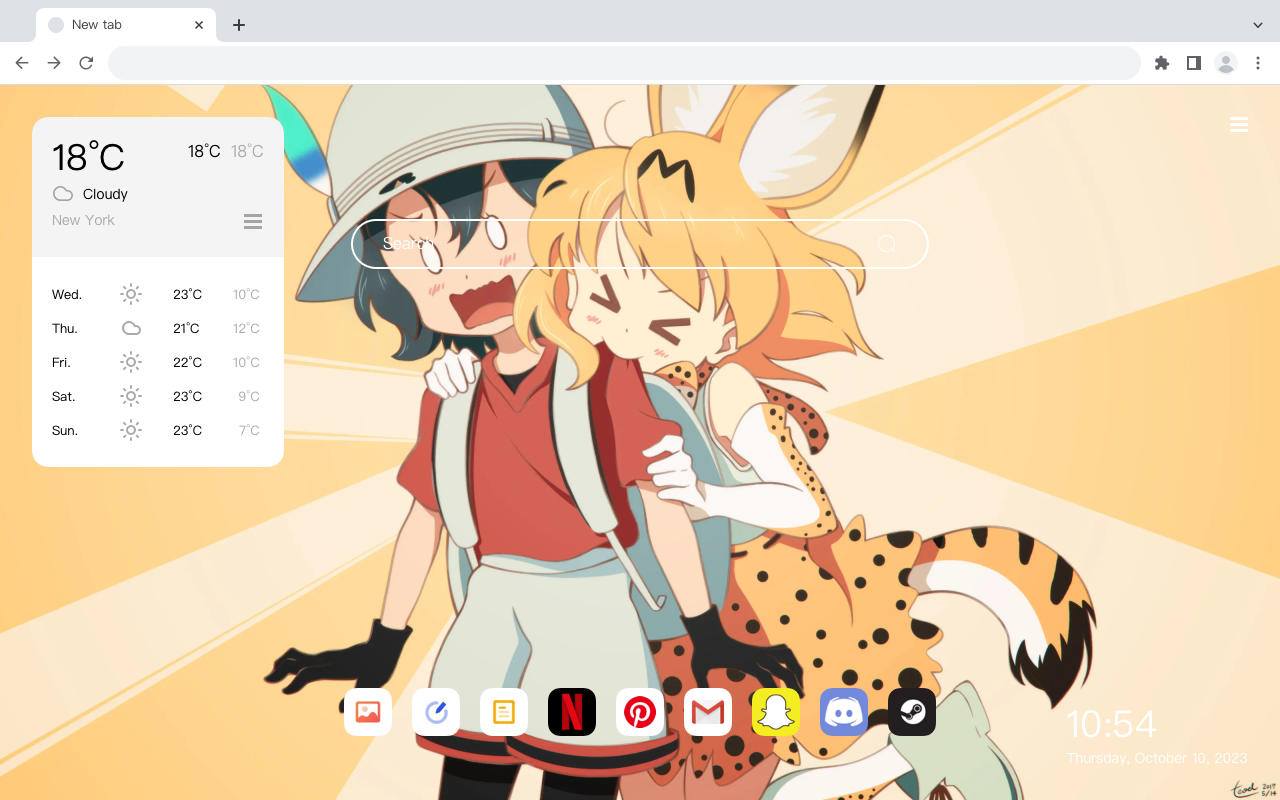
Task: Open the wallpaper gallery shortcut icon
Action: 368,712
